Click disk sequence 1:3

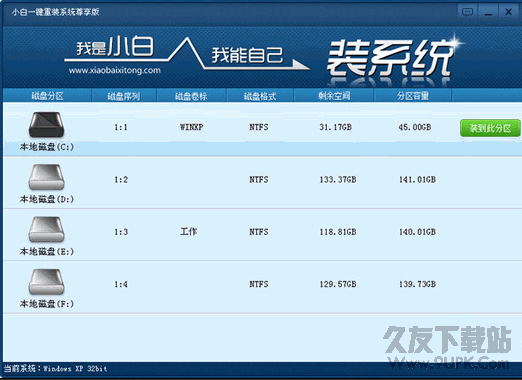pyautogui.click(x=121, y=232)
